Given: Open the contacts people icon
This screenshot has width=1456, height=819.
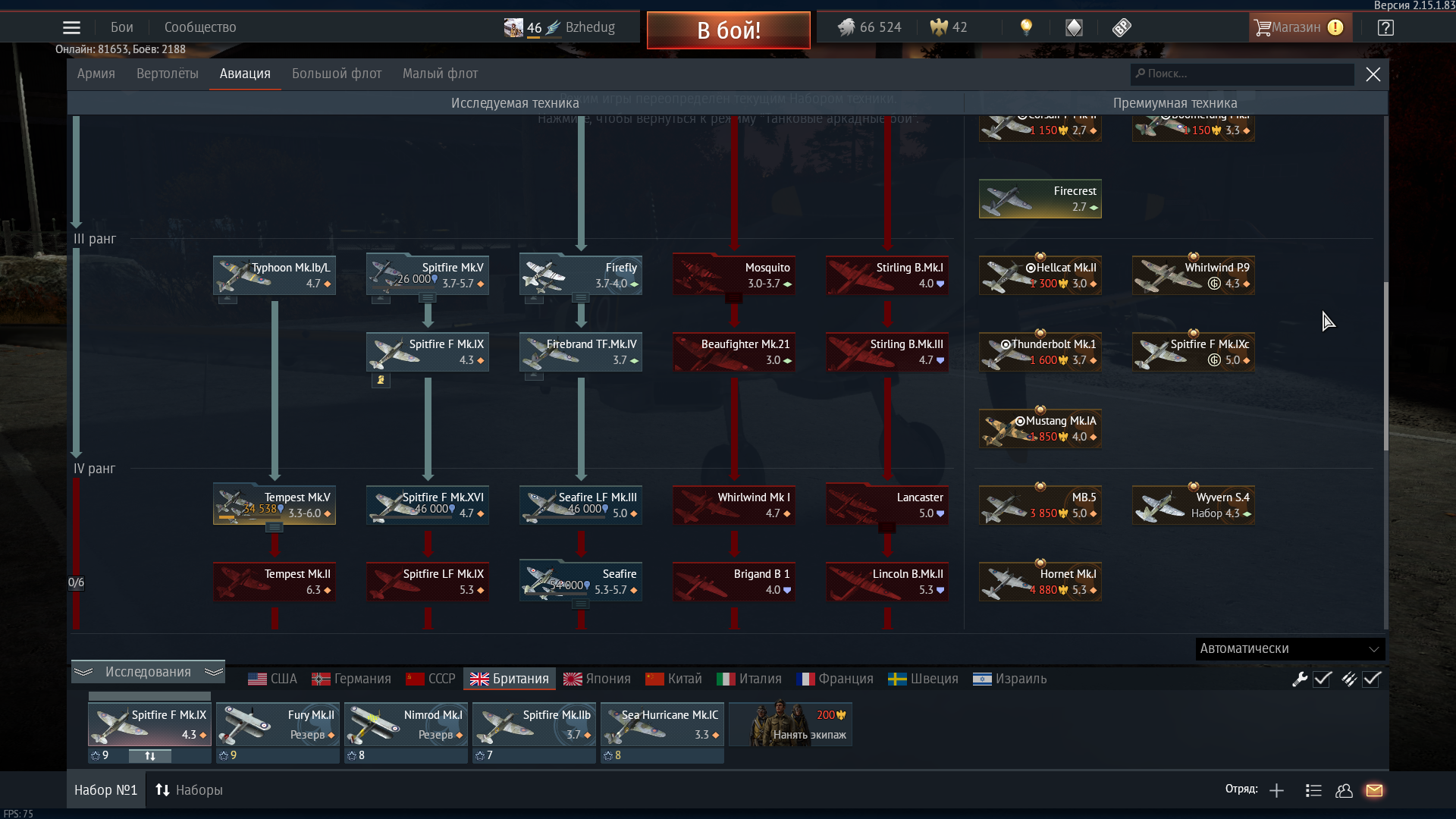Looking at the screenshot, I should [x=1345, y=791].
